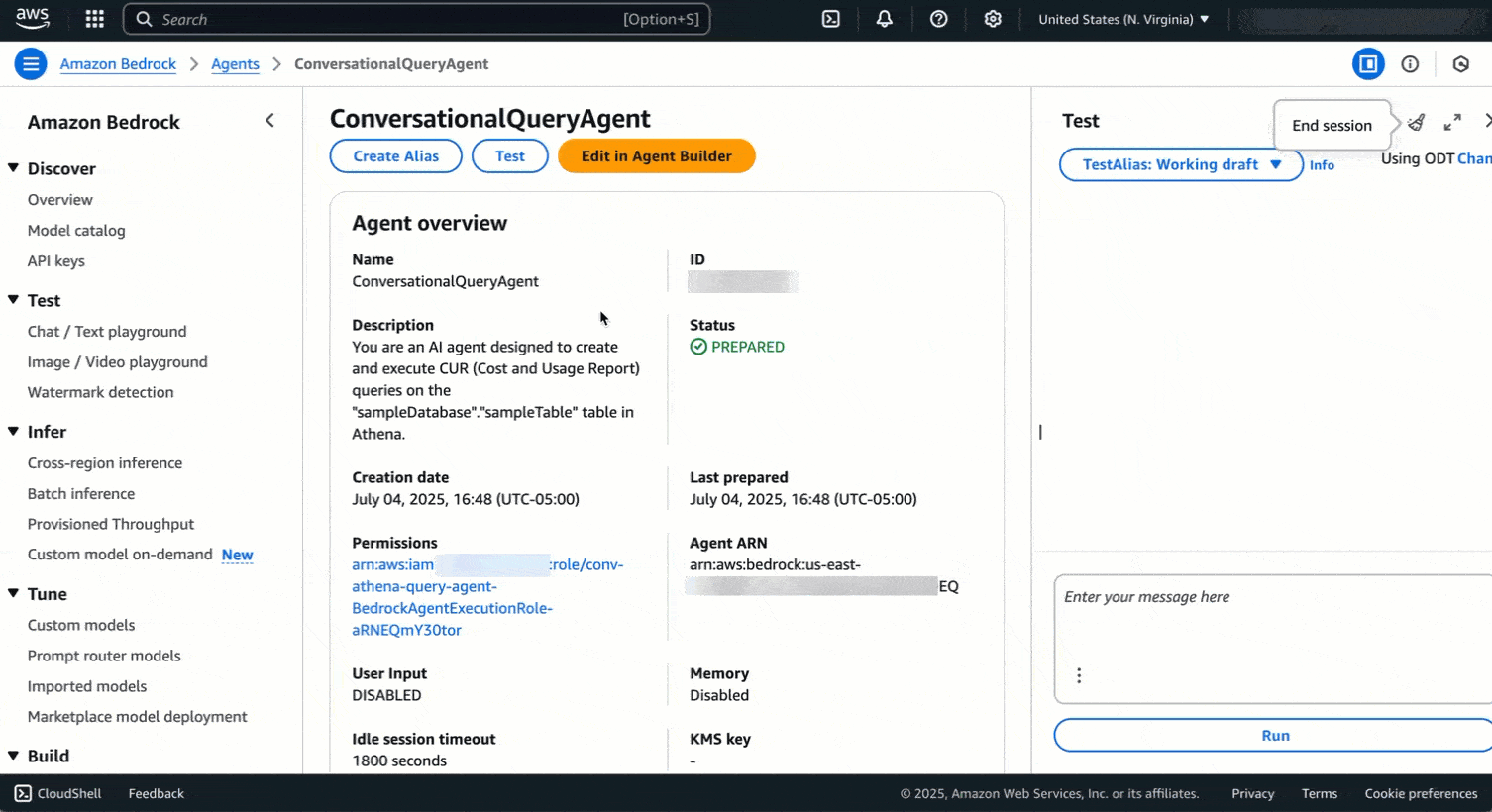This screenshot has height=812, width=1492.
Task: Open Overview in the sidebar
Action: pos(60,200)
